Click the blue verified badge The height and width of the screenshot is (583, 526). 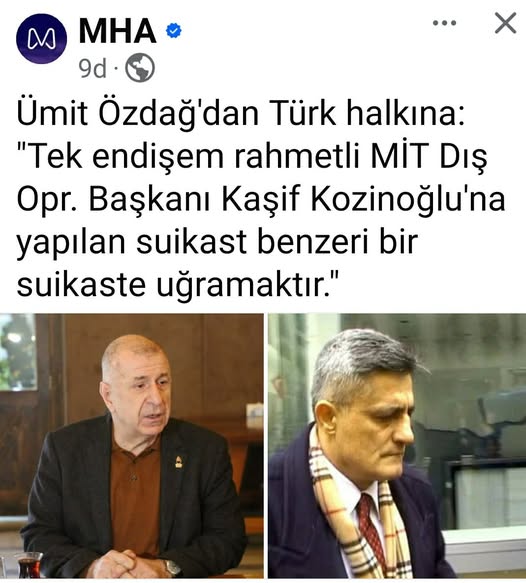click(x=173, y=31)
